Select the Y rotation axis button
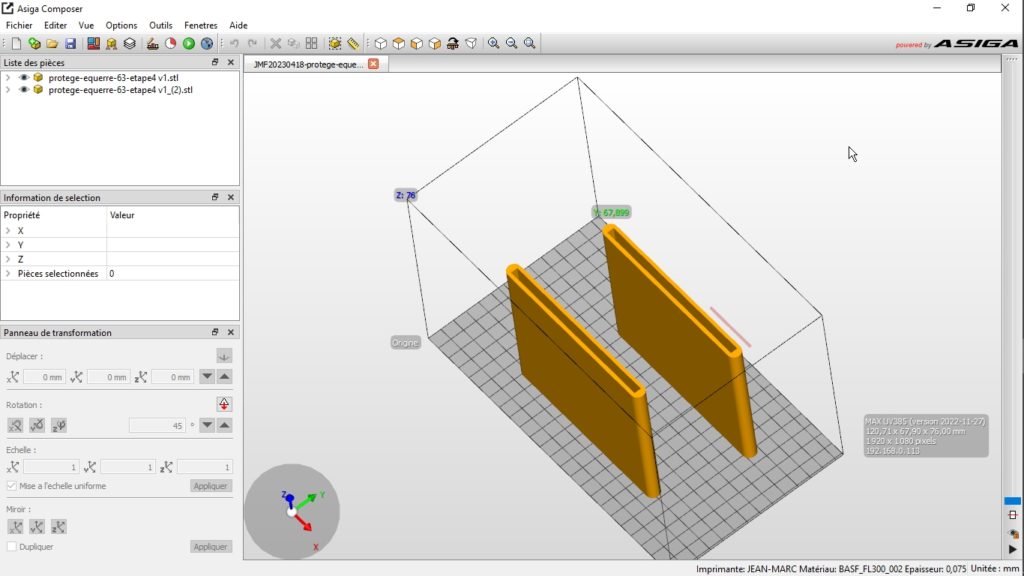 pyautogui.click(x=37, y=425)
